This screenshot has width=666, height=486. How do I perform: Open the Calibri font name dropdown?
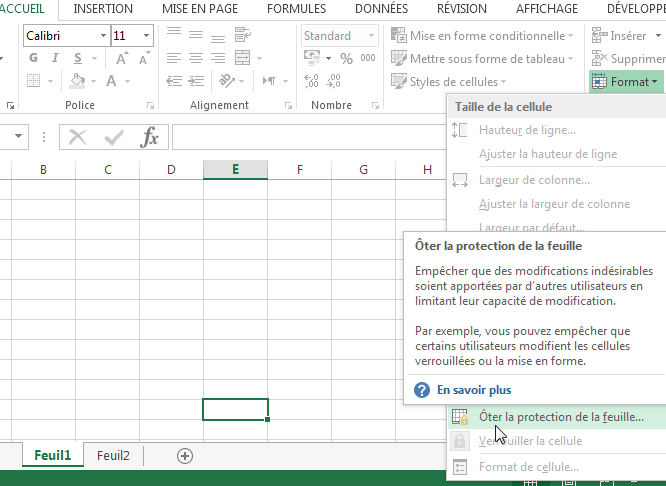coord(103,36)
